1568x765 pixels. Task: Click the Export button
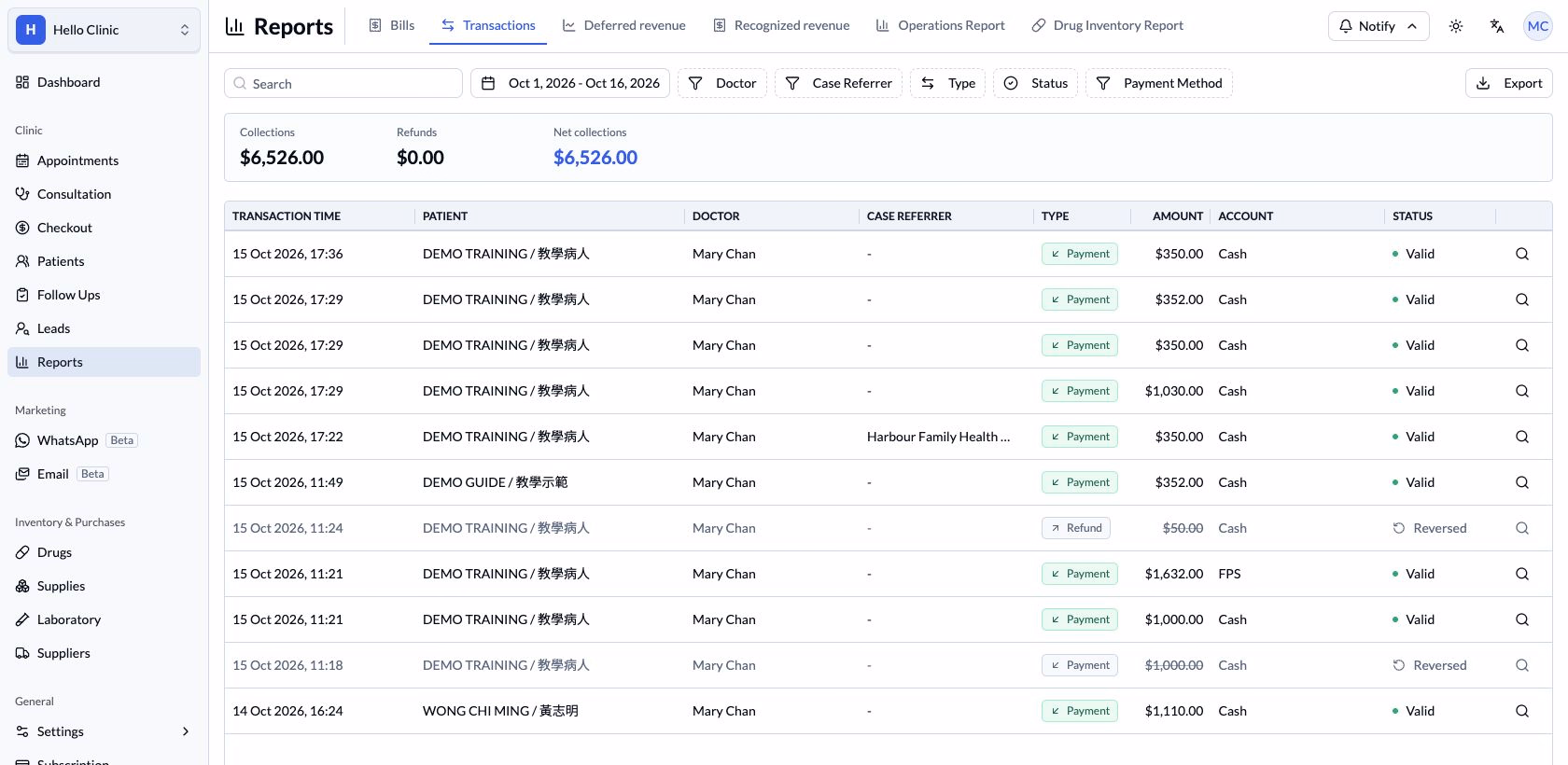[x=1509, y=83]
